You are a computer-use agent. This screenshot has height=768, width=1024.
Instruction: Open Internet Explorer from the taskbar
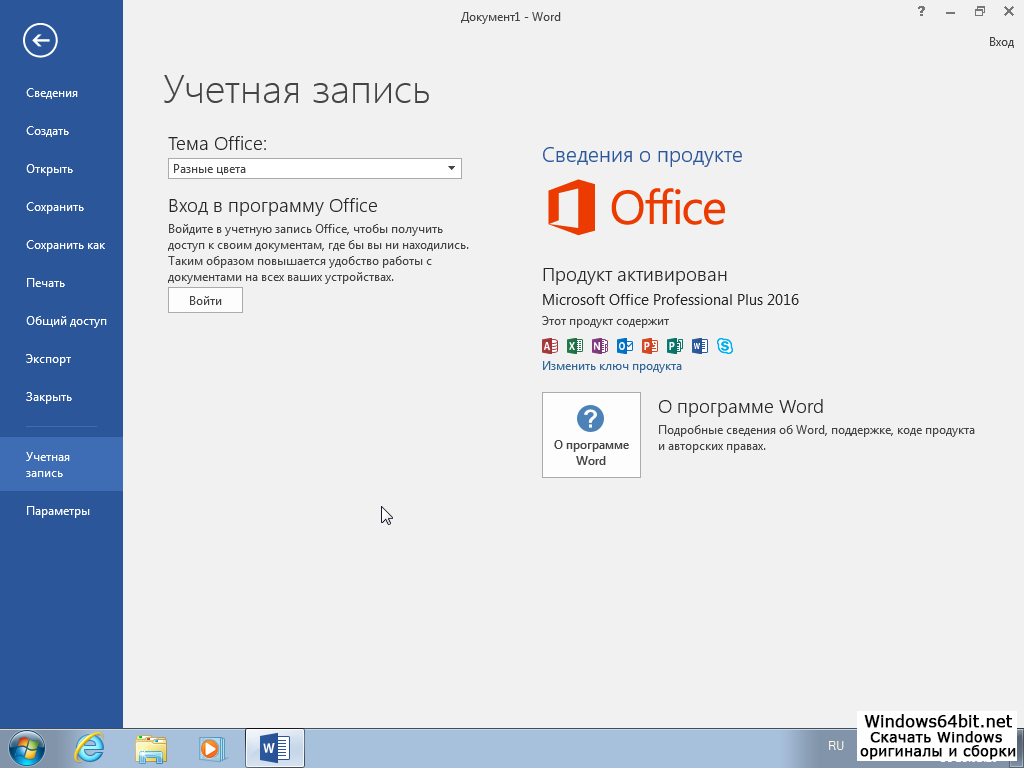pos(89,747)
